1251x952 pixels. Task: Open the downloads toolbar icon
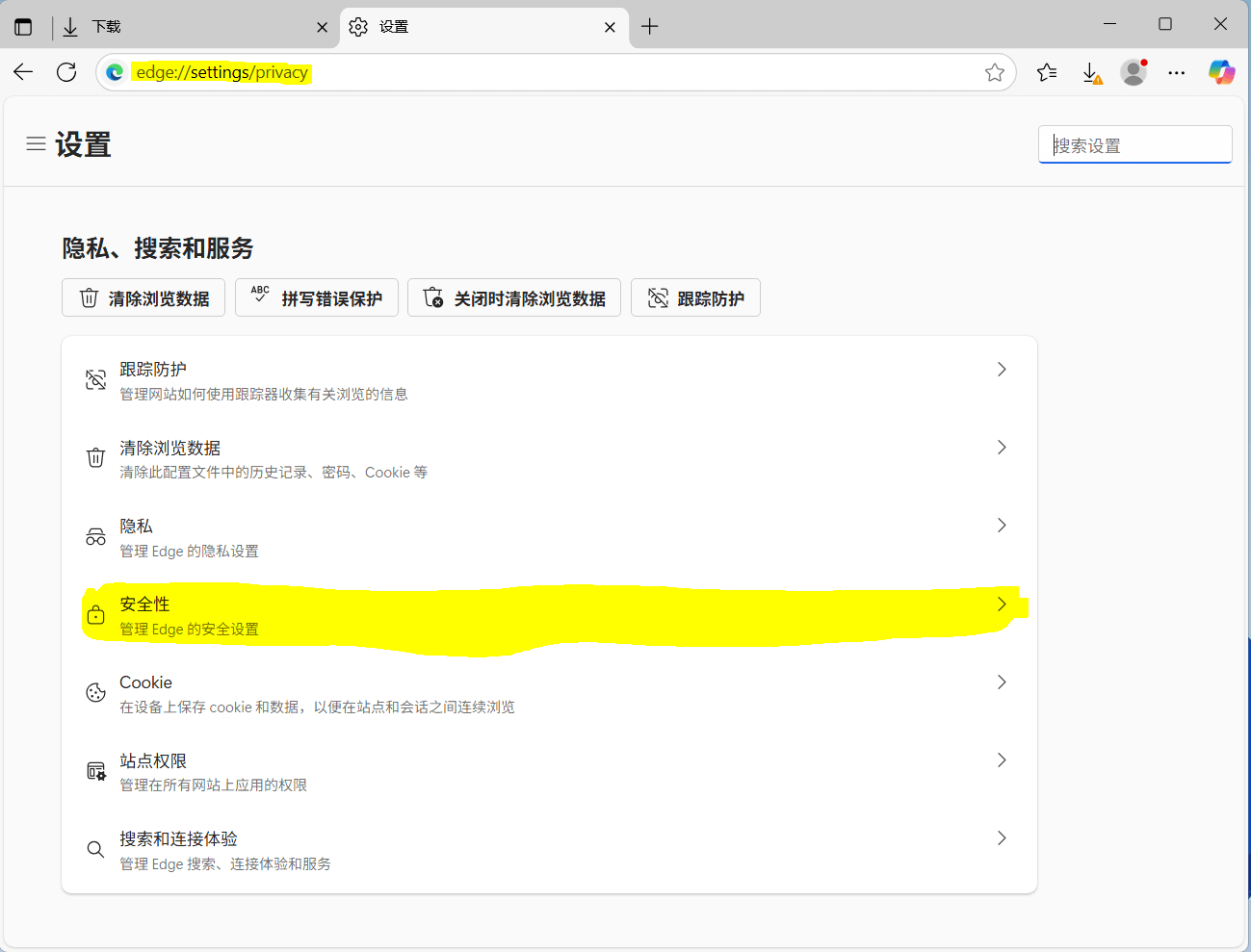(1090, 72)
